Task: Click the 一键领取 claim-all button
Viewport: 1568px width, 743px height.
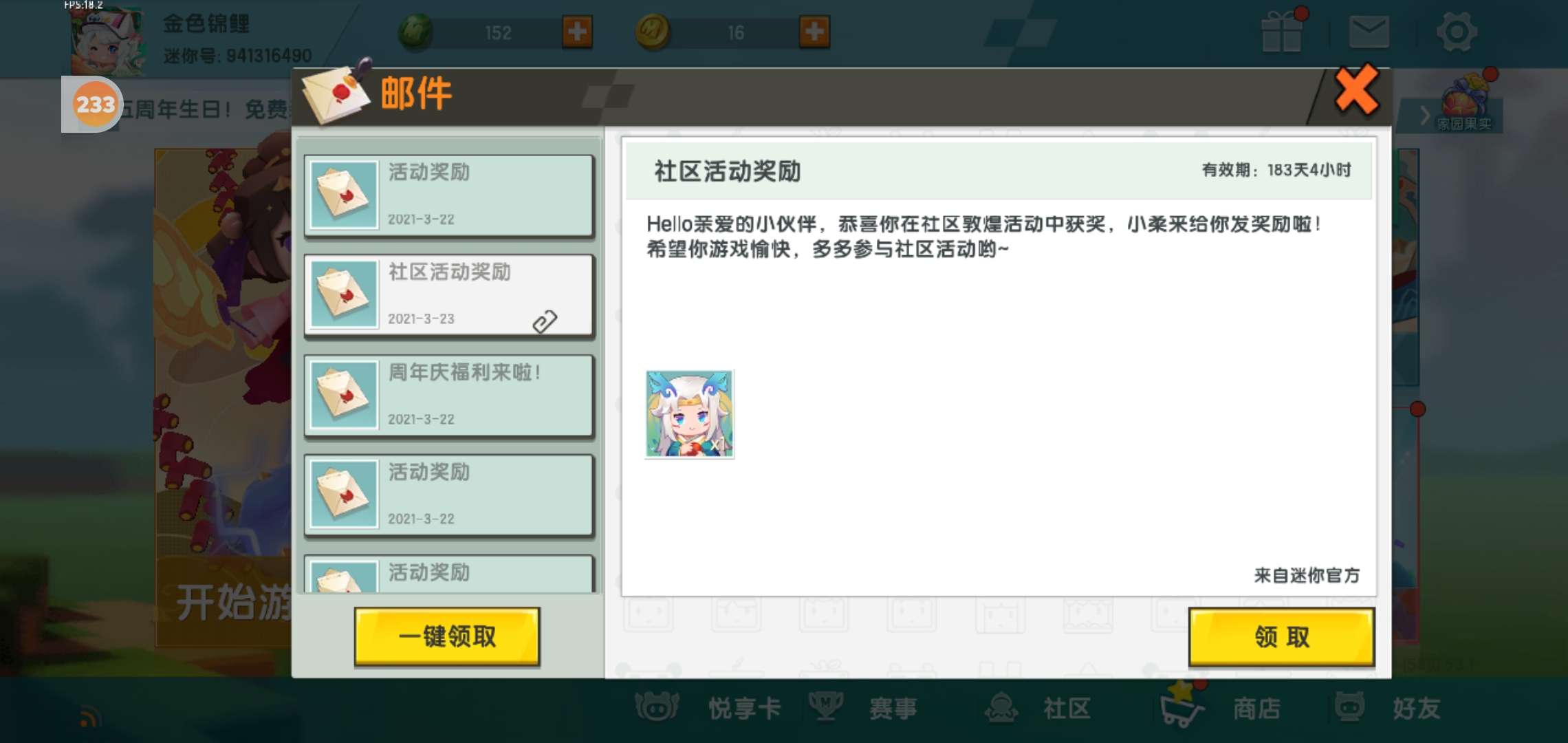Action: [447, 636]
